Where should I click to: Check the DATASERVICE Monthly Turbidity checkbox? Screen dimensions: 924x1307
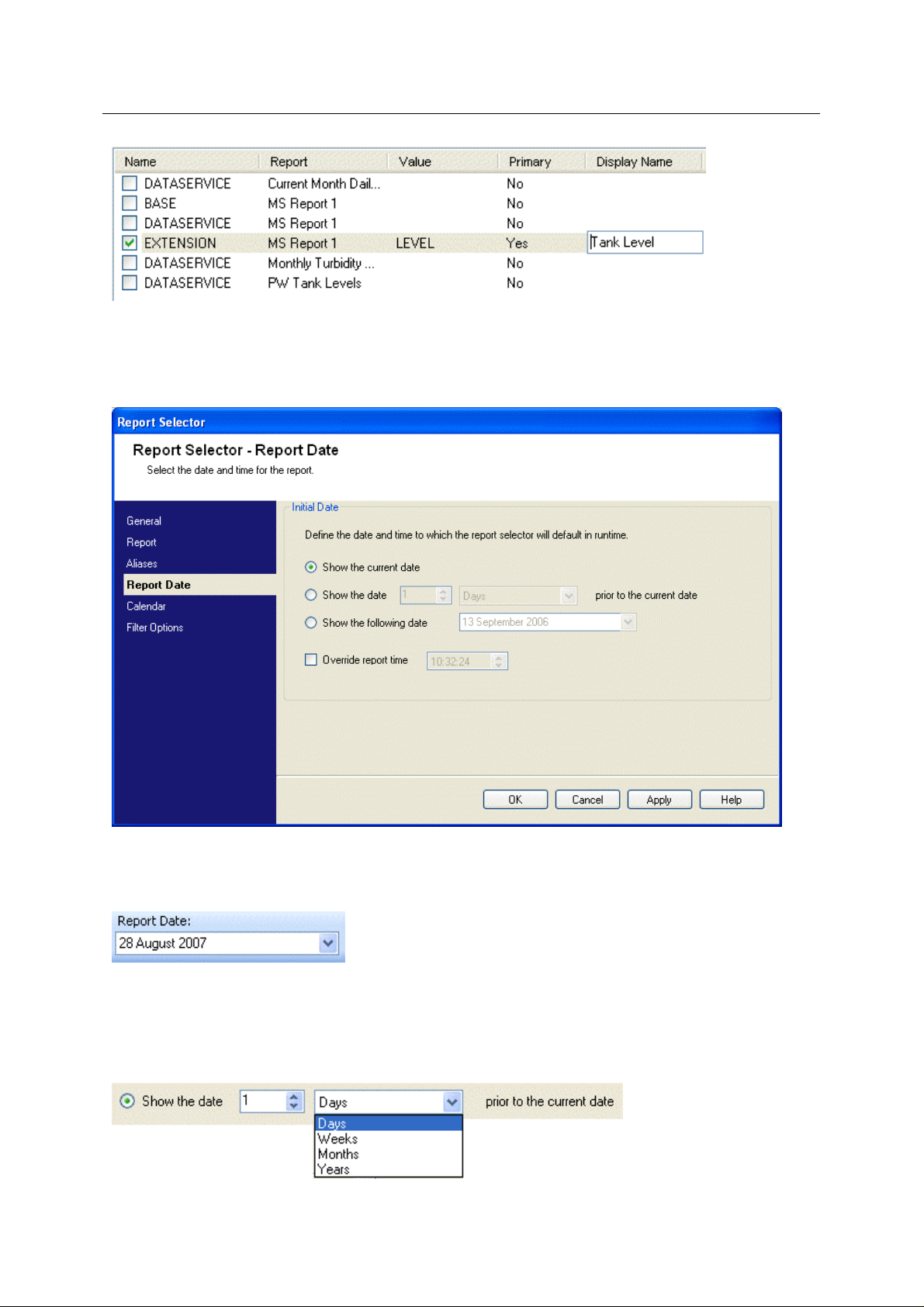pos(130,263)
